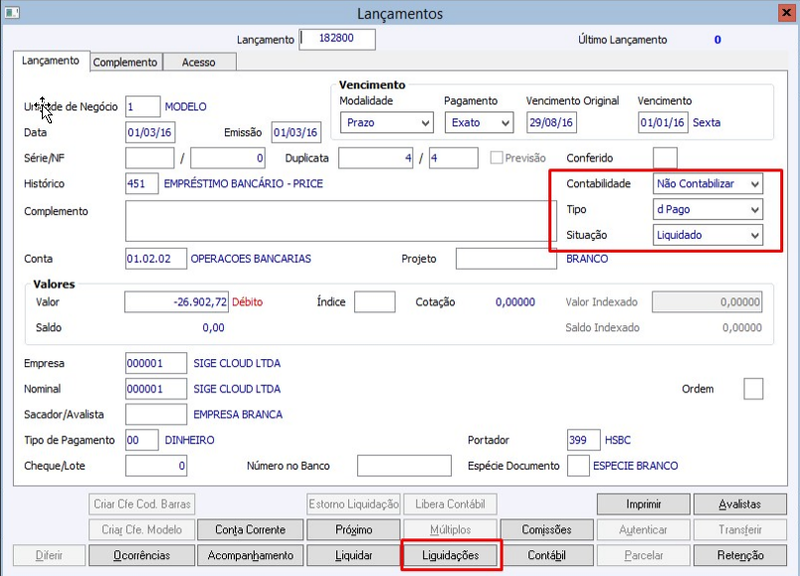Check the Conferido box
This screenshot has height=576, width=800.
tap(665, 158)
